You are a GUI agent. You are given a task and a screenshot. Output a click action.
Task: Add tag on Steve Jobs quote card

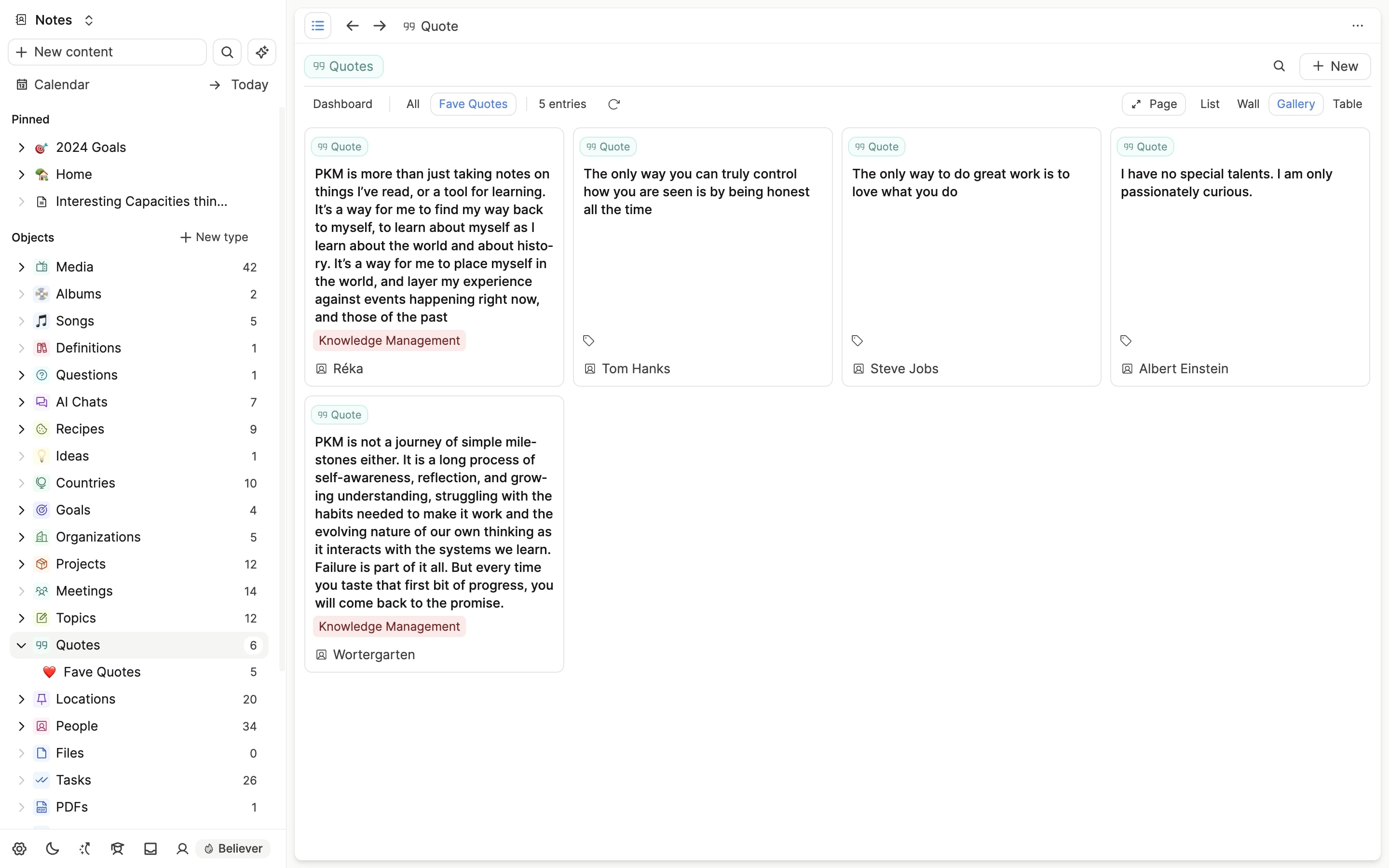pyautogui.click(x=857, y=340)
